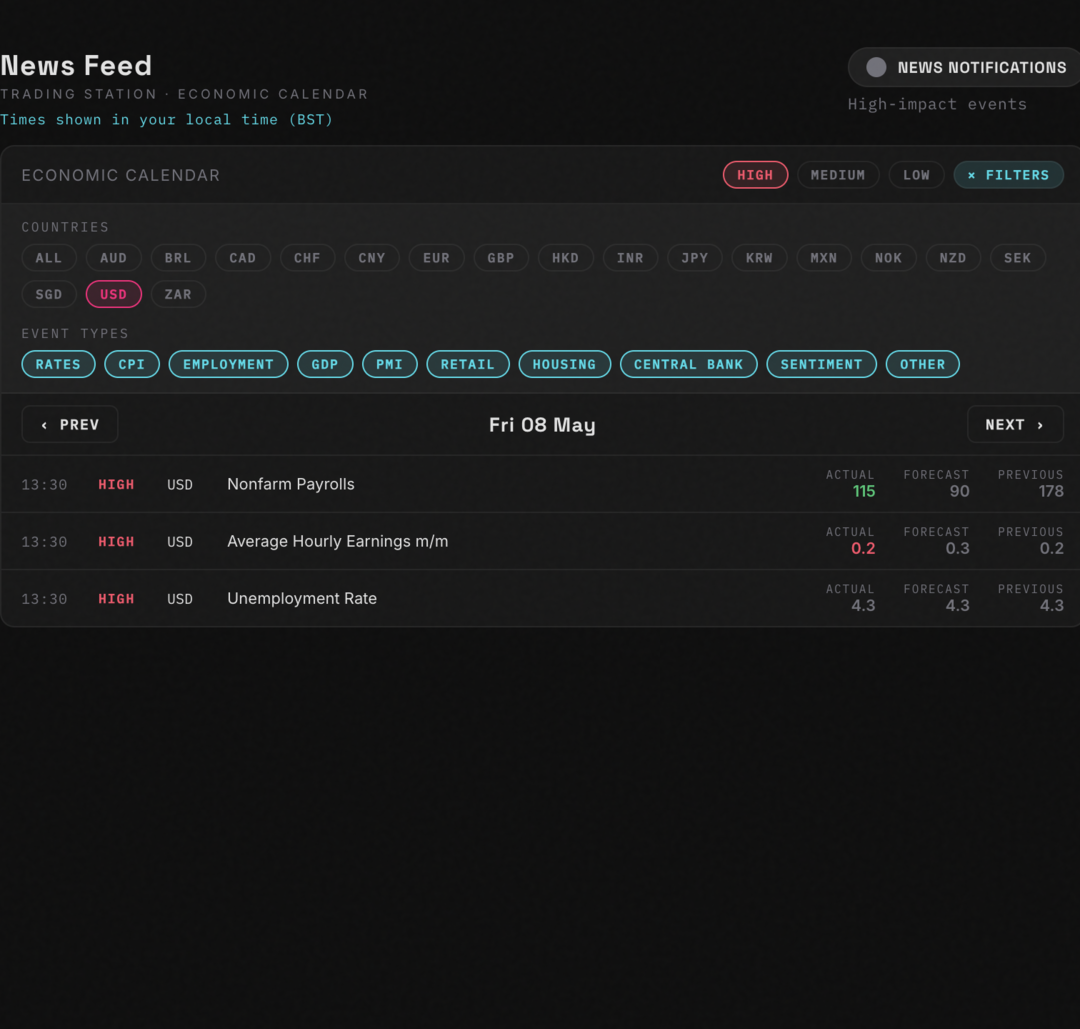The height and width of the screenshot is (1029, 1080).
Task: Select the CNY country chip
Action: pyautogui.click(x=372, y=258)
